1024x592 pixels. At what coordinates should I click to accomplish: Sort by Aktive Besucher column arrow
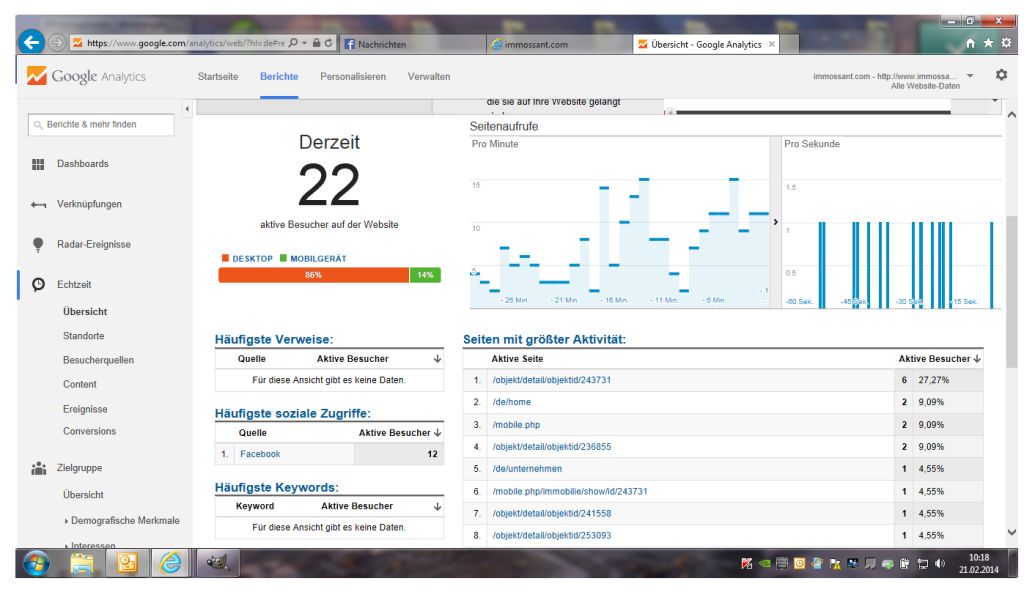976,358
